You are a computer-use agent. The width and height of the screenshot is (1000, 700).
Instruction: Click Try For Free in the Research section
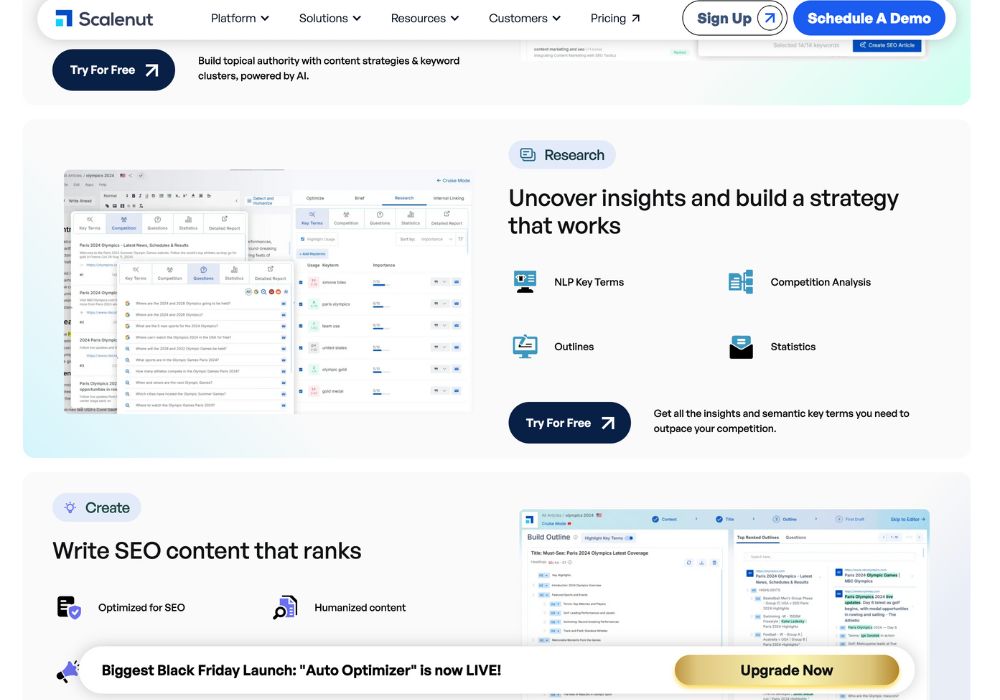pos(570,423)
